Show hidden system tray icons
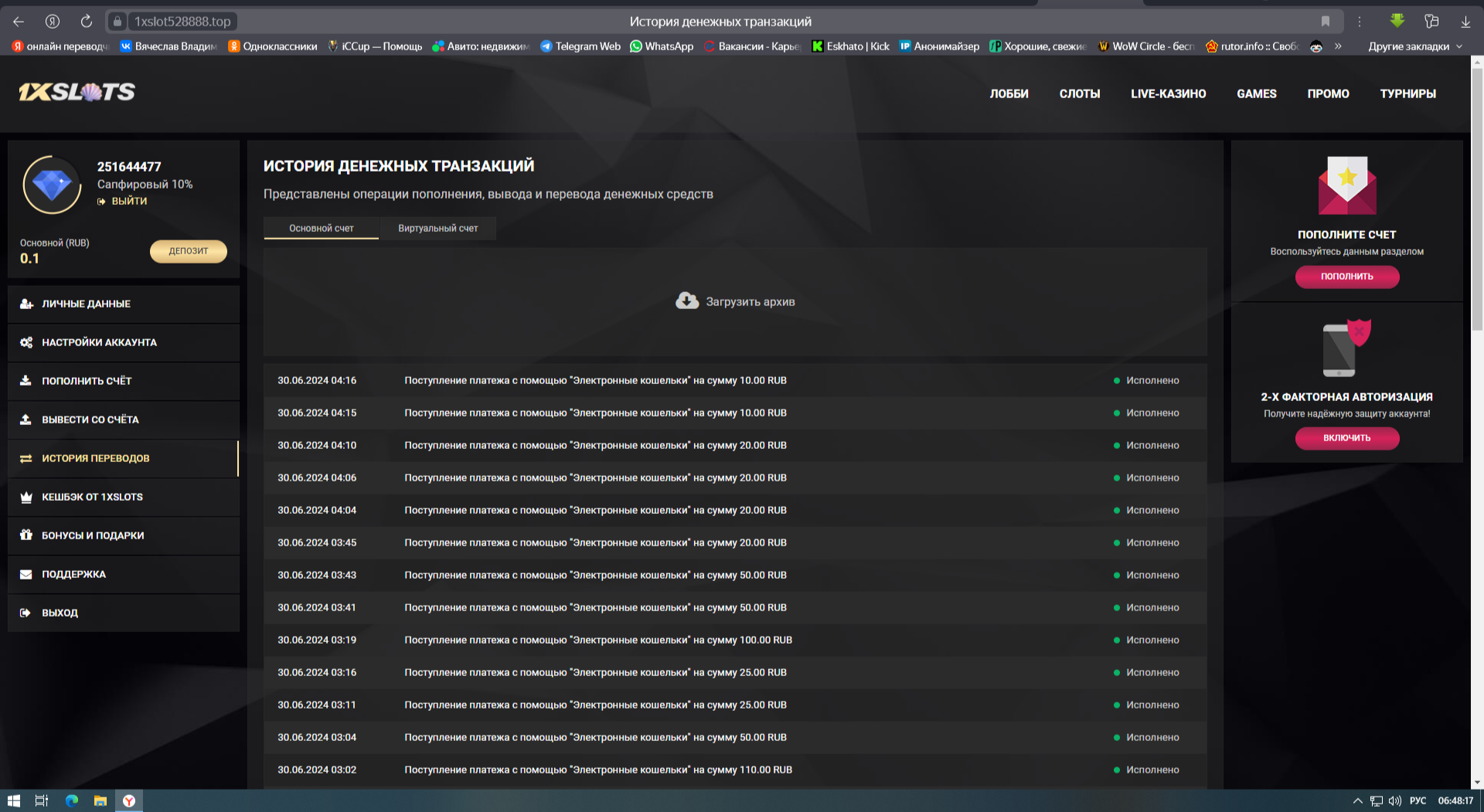The height and width of the screenshot is (812, 1484). (x=1357, y=800)
